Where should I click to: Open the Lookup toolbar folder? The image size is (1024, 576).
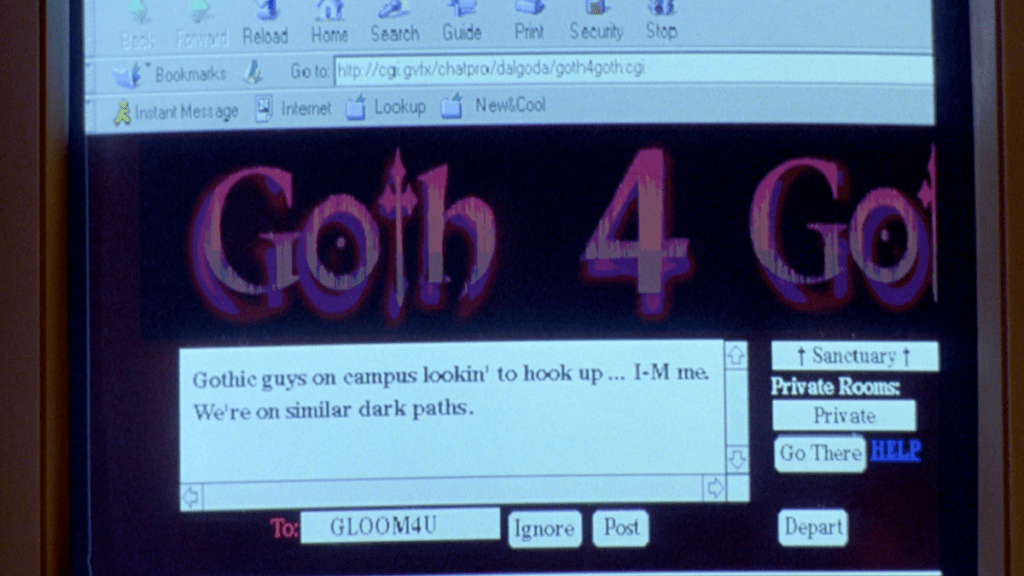click(387, 107)
